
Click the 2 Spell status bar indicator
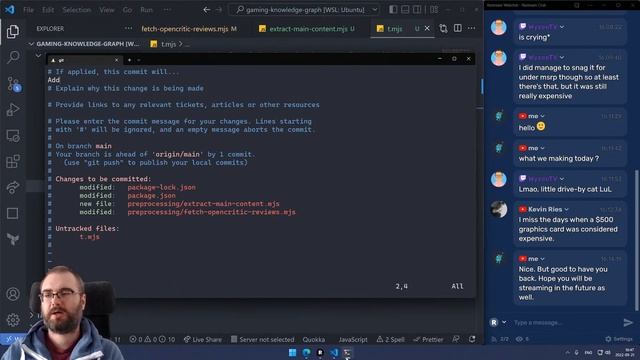point(390,339)
